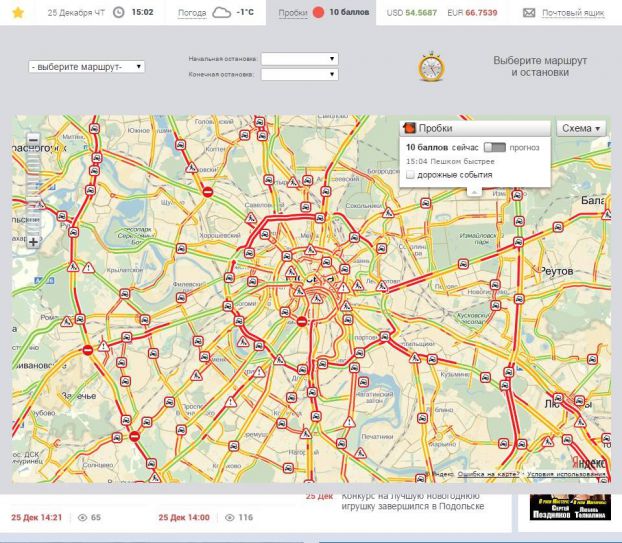Click the warning triangle near Печатники
622x543 pixels.
point(349,422)
